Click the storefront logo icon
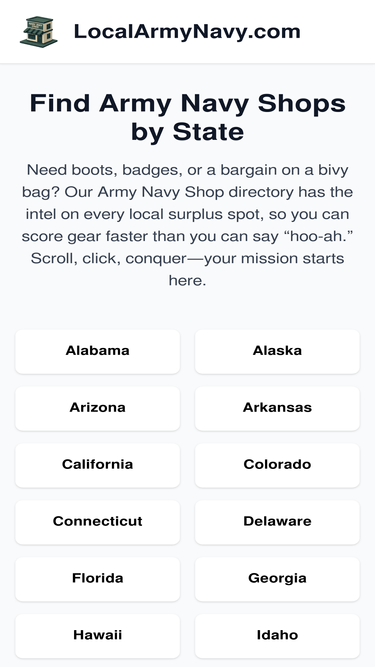 (39, 32)
